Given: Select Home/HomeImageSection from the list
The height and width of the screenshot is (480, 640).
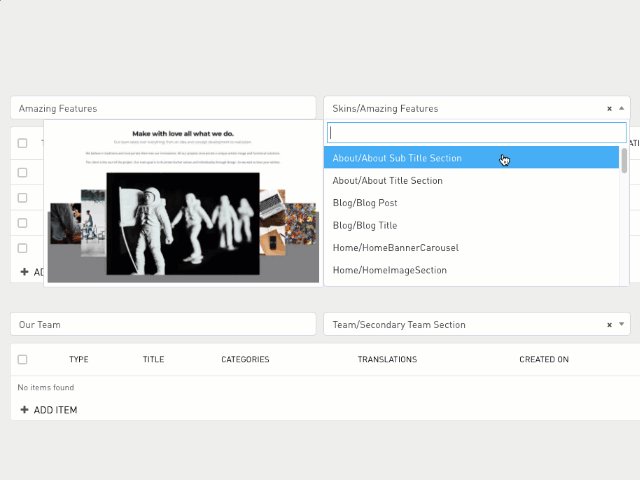Looking at the screenshot, I should click(x=471, y=270).
